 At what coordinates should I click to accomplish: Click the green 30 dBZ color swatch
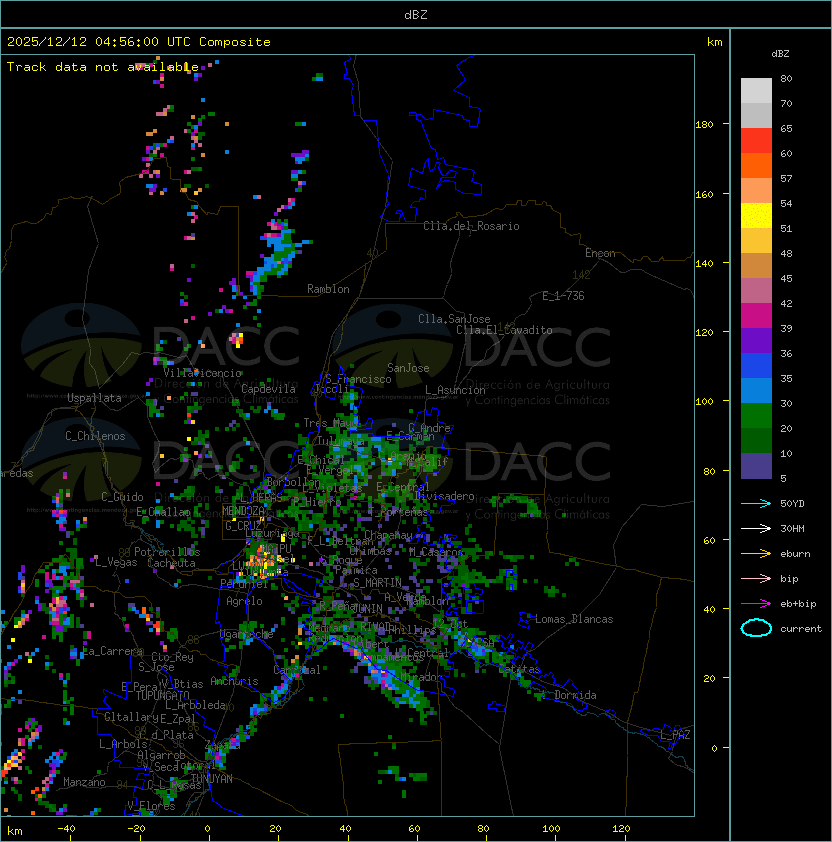coord(756,416)
